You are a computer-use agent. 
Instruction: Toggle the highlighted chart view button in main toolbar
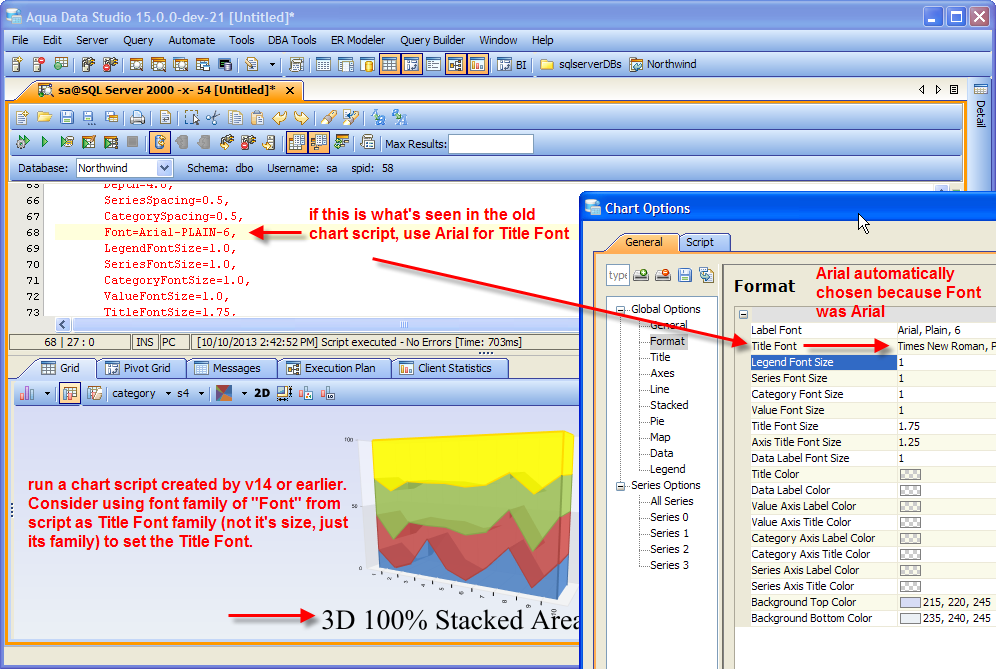(x=477, y=64)
